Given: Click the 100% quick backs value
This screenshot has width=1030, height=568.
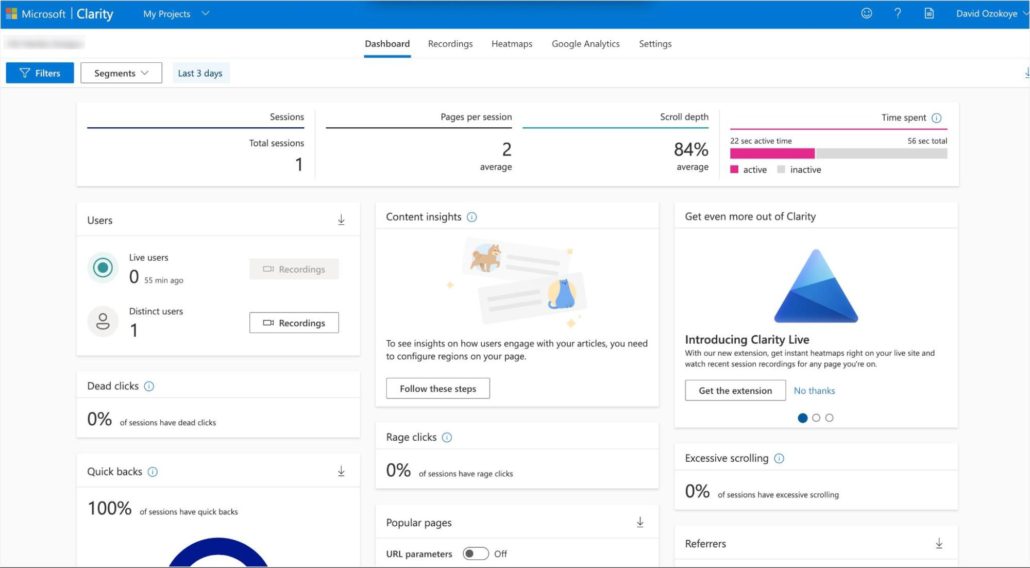Looking at the screenshot, I should coord(110,508).
